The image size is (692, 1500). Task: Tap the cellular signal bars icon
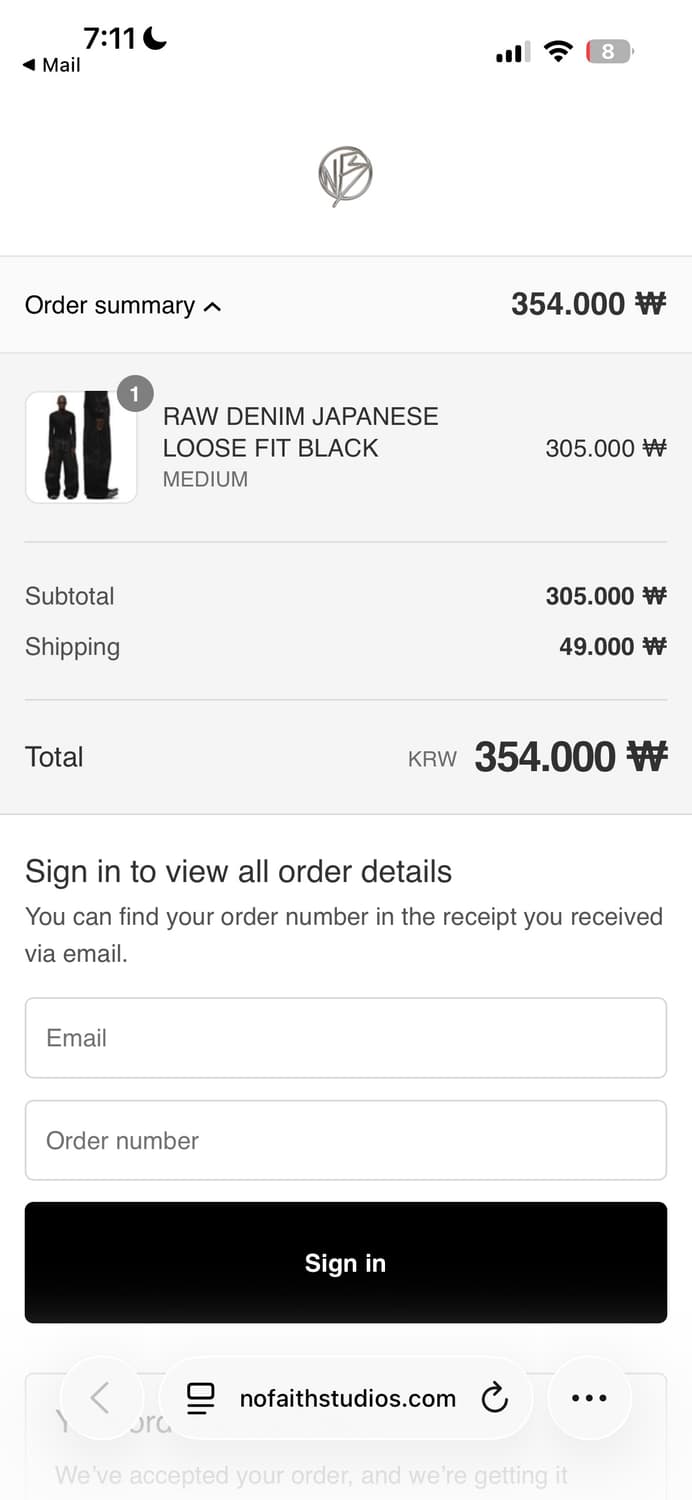(511, 51)
